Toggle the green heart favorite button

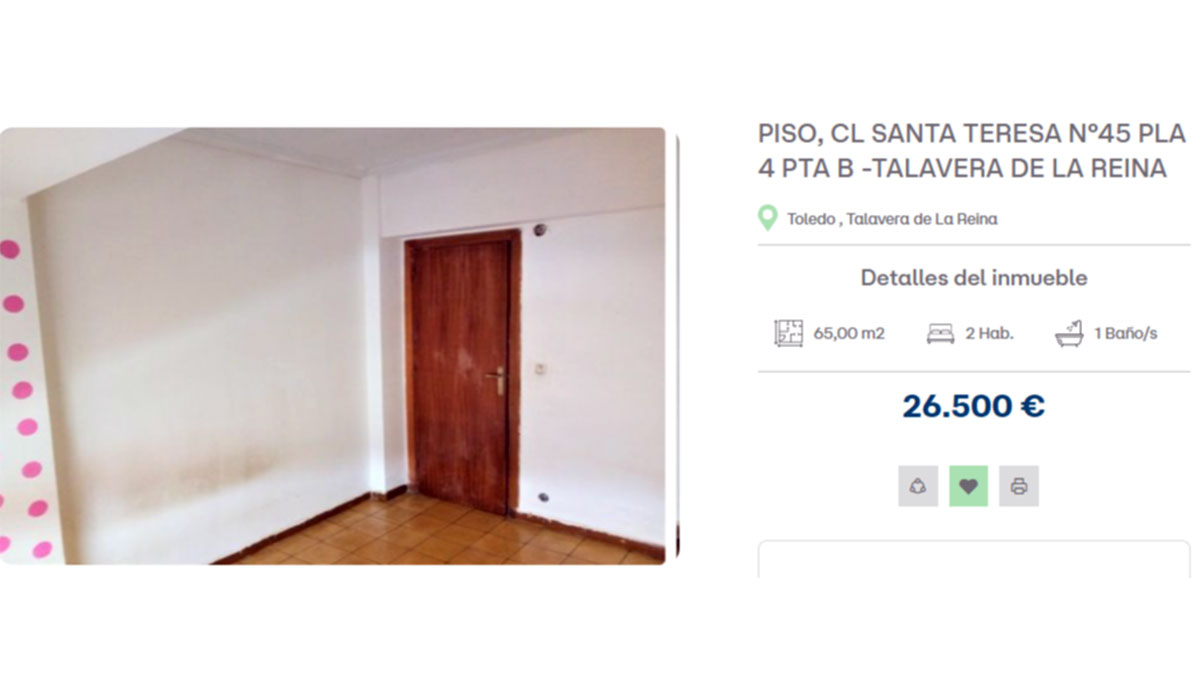(968, 486)
